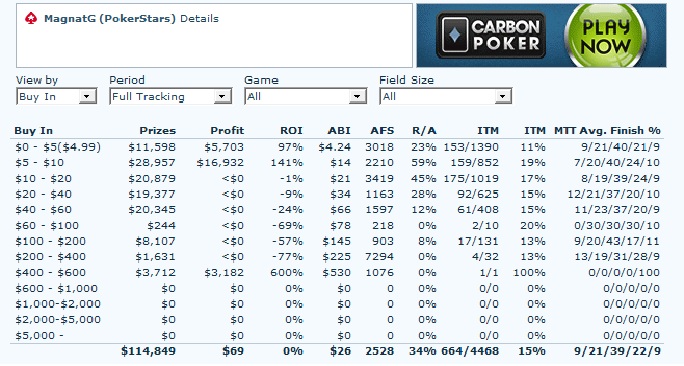Select the $5 - $10 buy-in row

point(337,163)
